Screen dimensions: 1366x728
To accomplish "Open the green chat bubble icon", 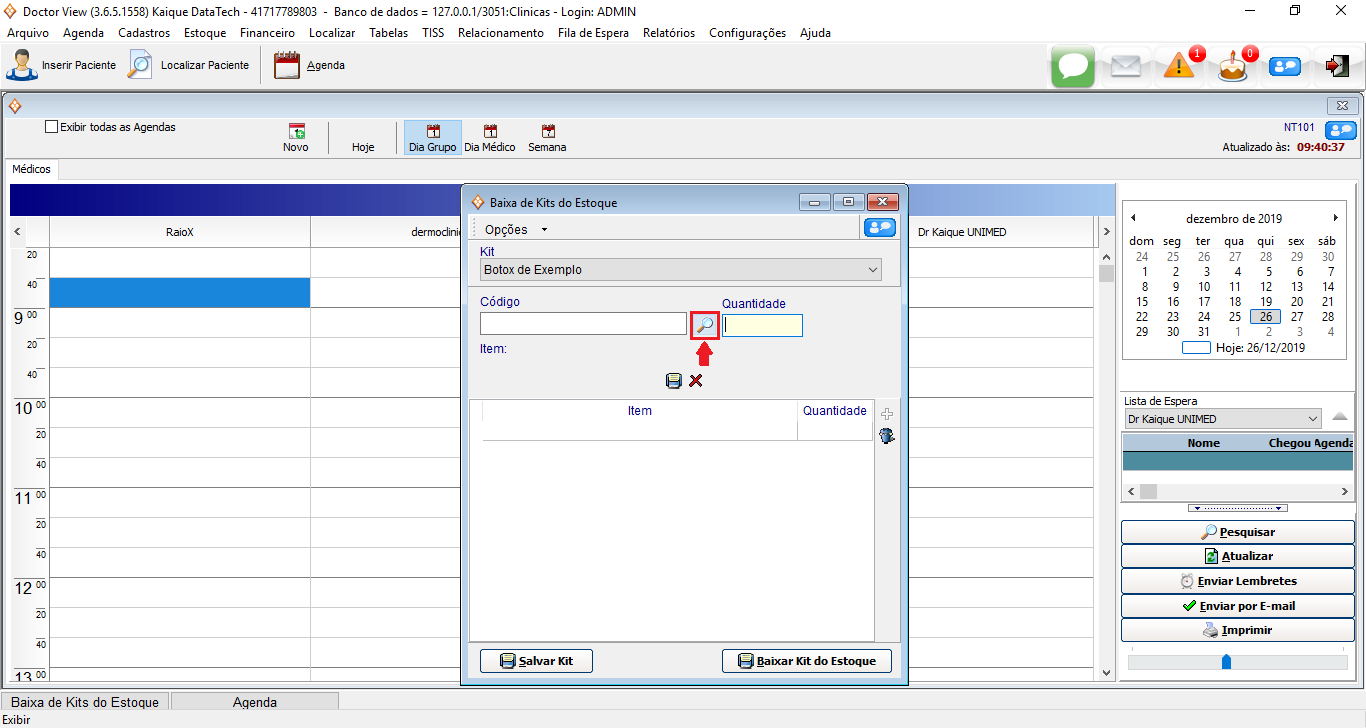I will pyautogui.click(x=1073, y=66).
